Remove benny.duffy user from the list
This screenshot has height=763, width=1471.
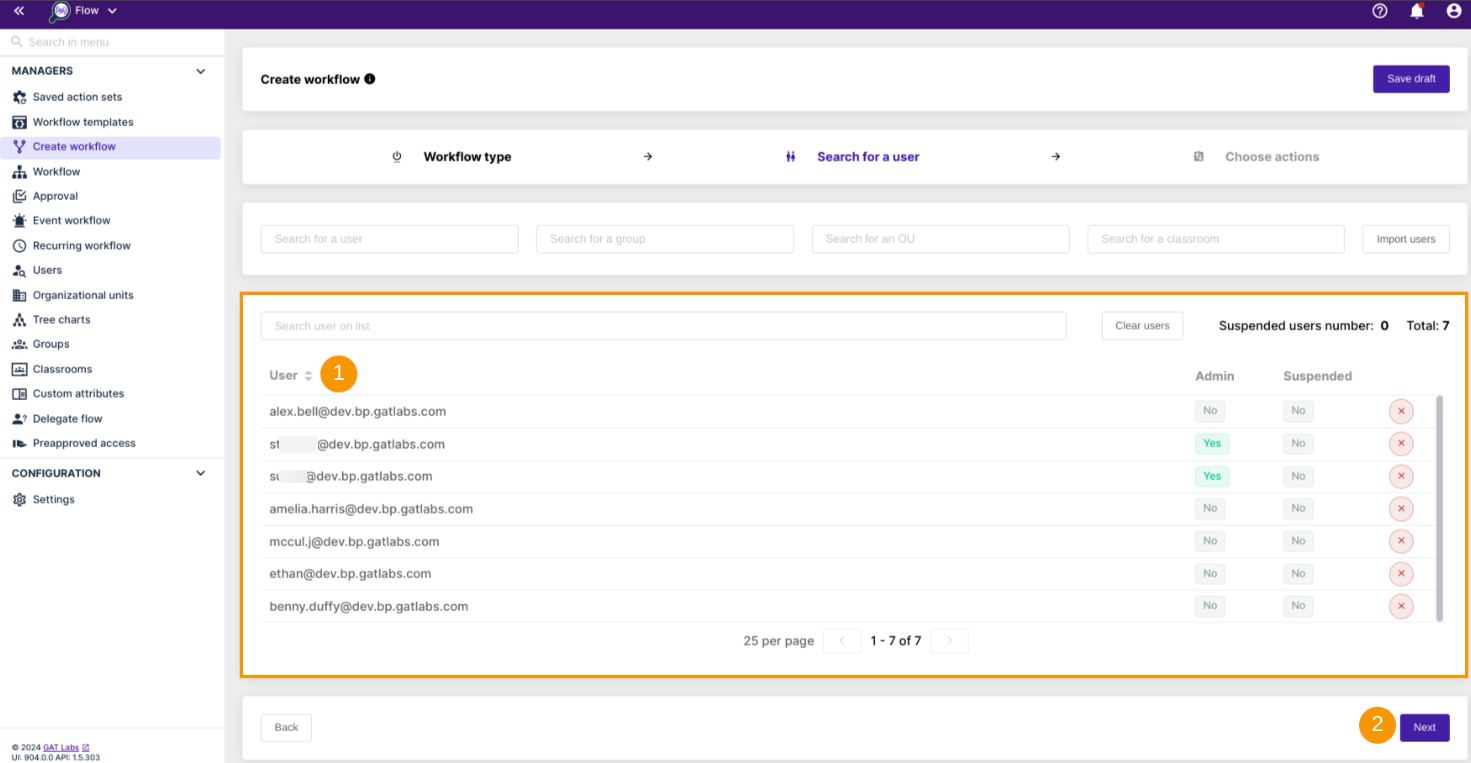pyautogui.click(x=1401, y=606)
